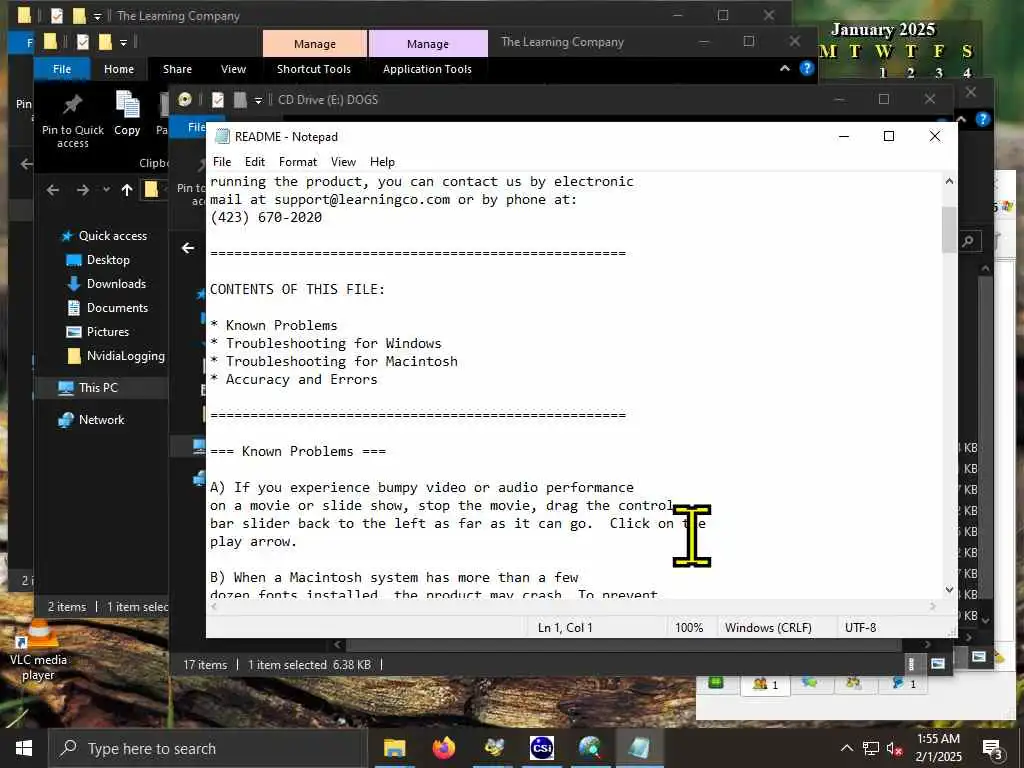Go up one folder level arrow
This screenshot has width=1024, height=768.
(127, 190)
